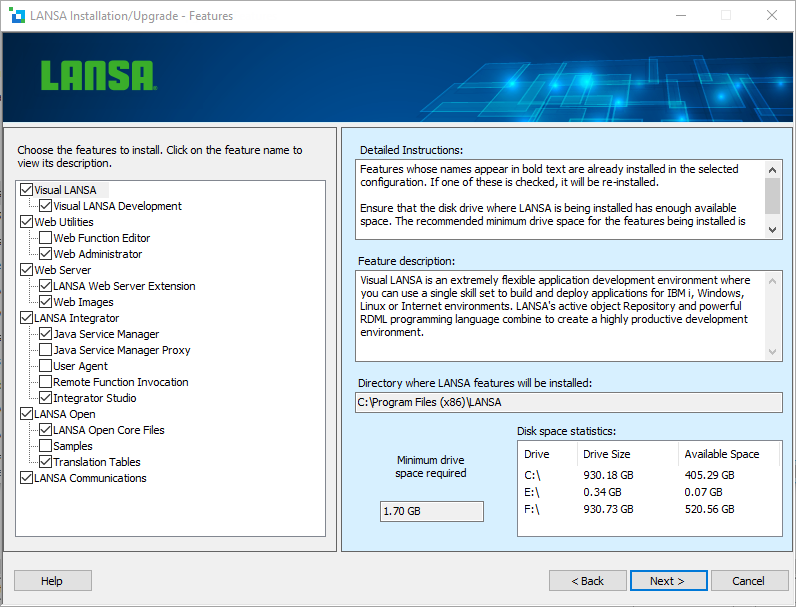
Task: Click the installation directory path field
Action: click(568, 403)
